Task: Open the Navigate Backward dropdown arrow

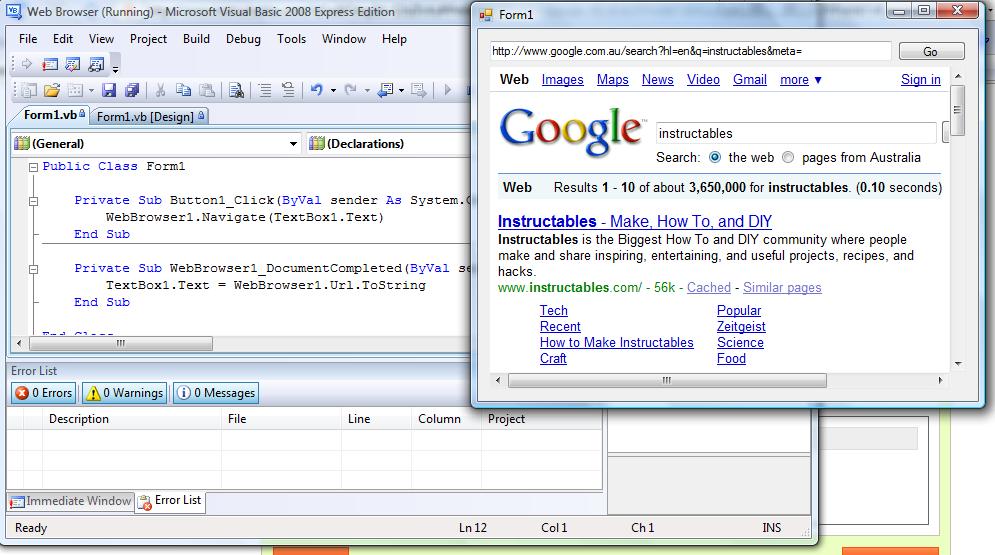Action: click(401, 91)
